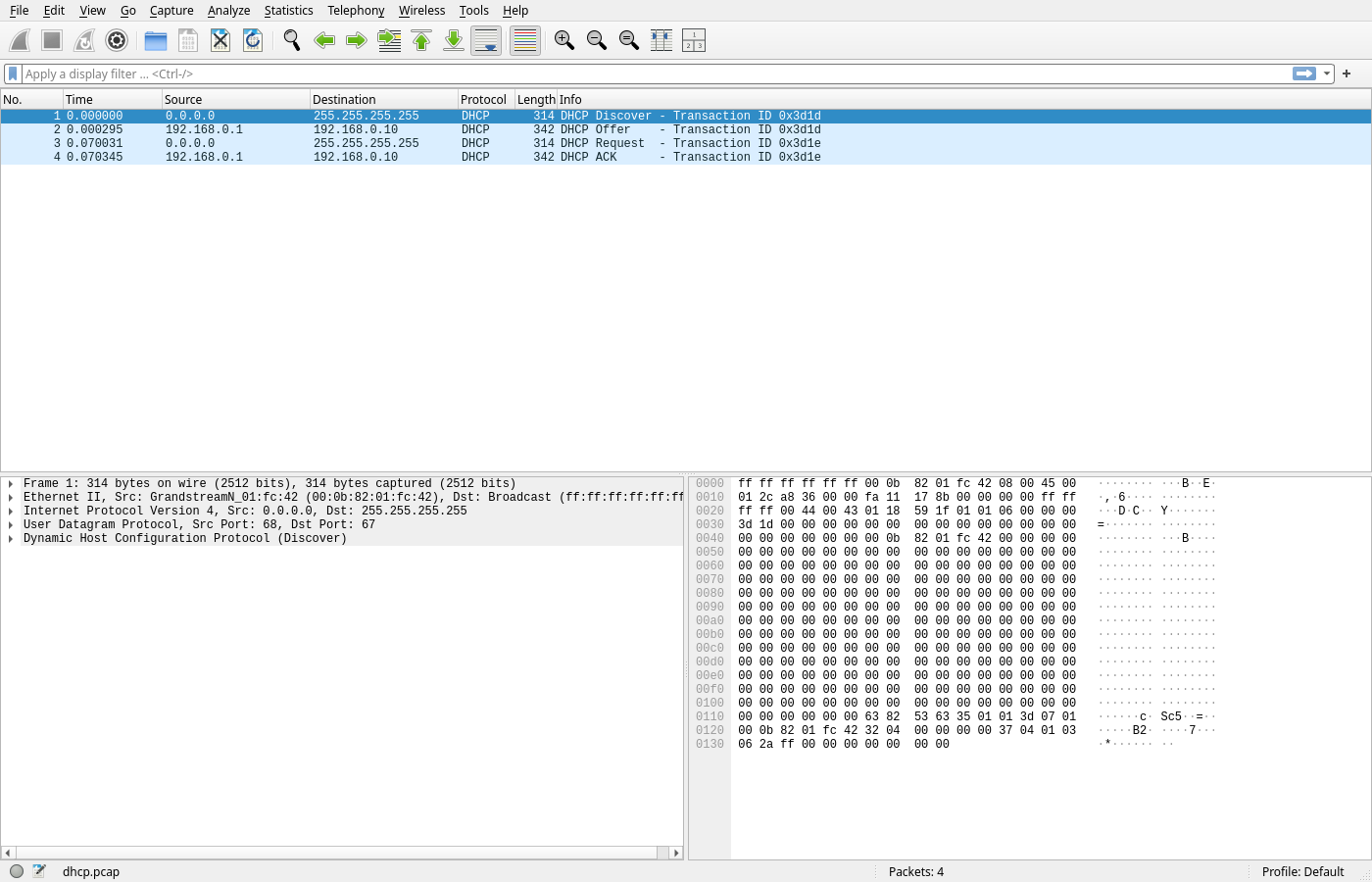Viewport: 1372px width, 882px height.
Task: Go back in packet history
Action: coord(324,40)
